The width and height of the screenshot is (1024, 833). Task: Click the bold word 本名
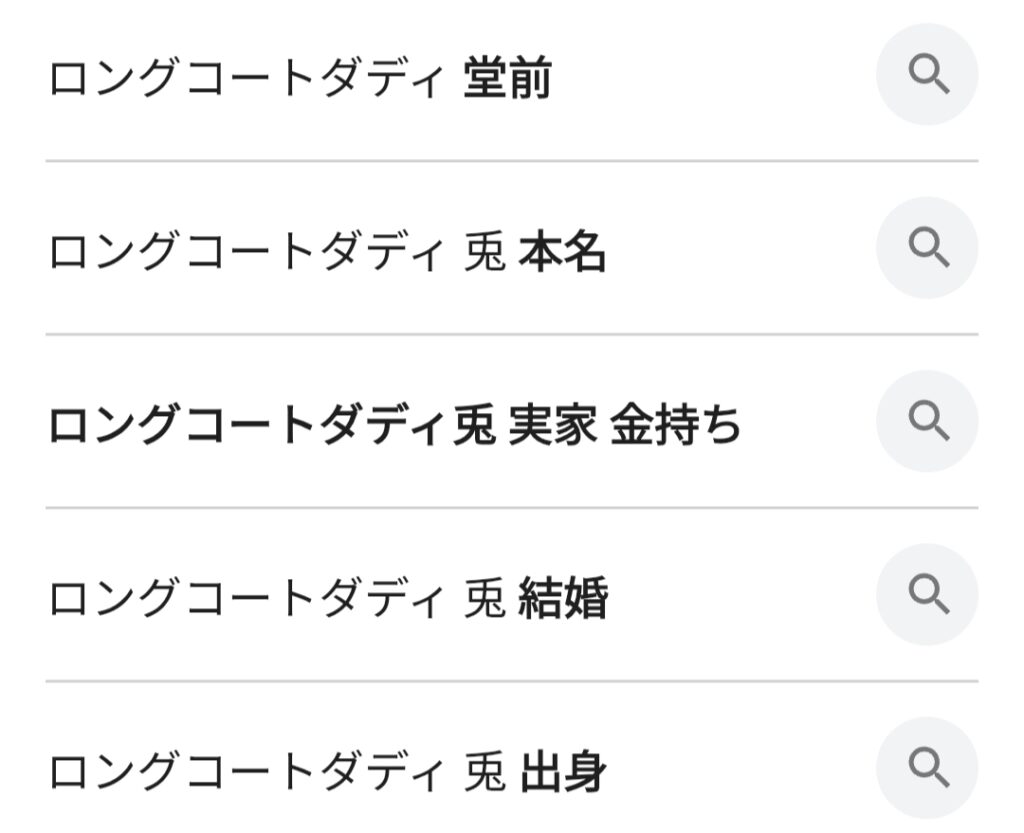pos(563,254)
